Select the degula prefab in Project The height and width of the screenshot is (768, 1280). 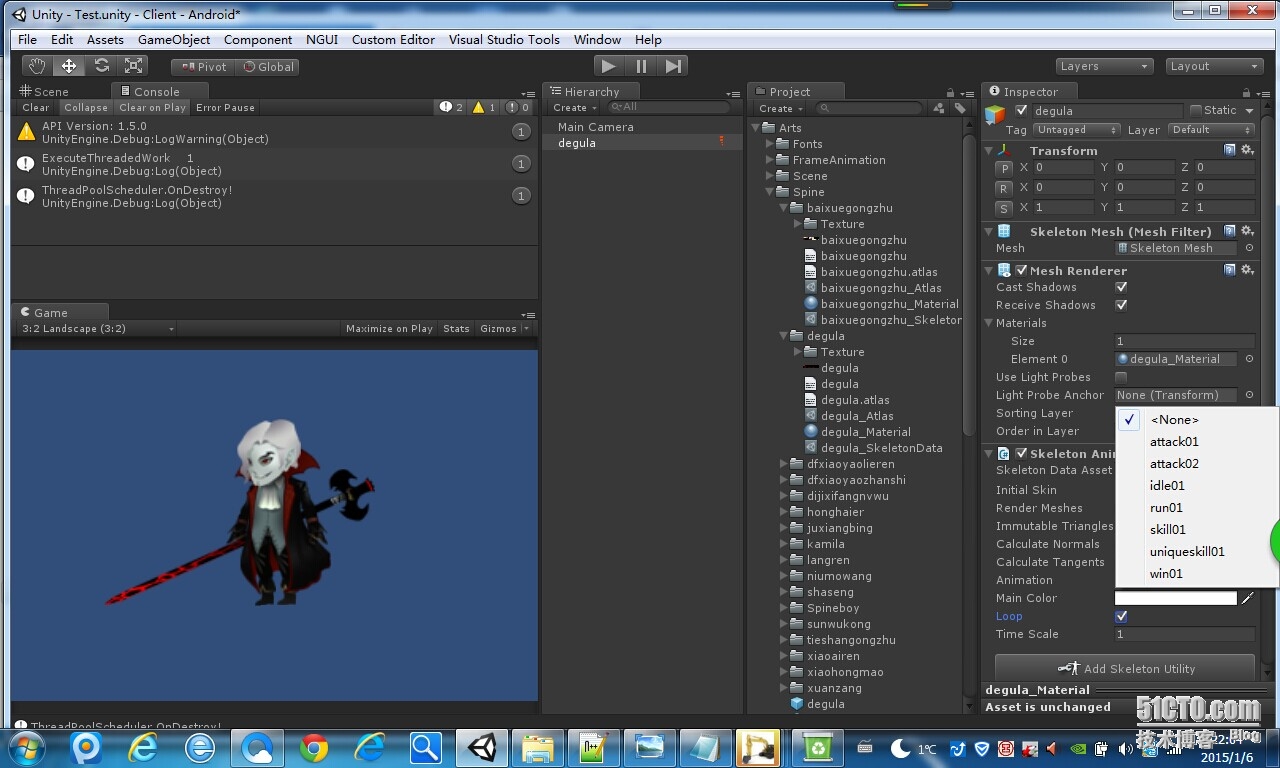(825, 704)
